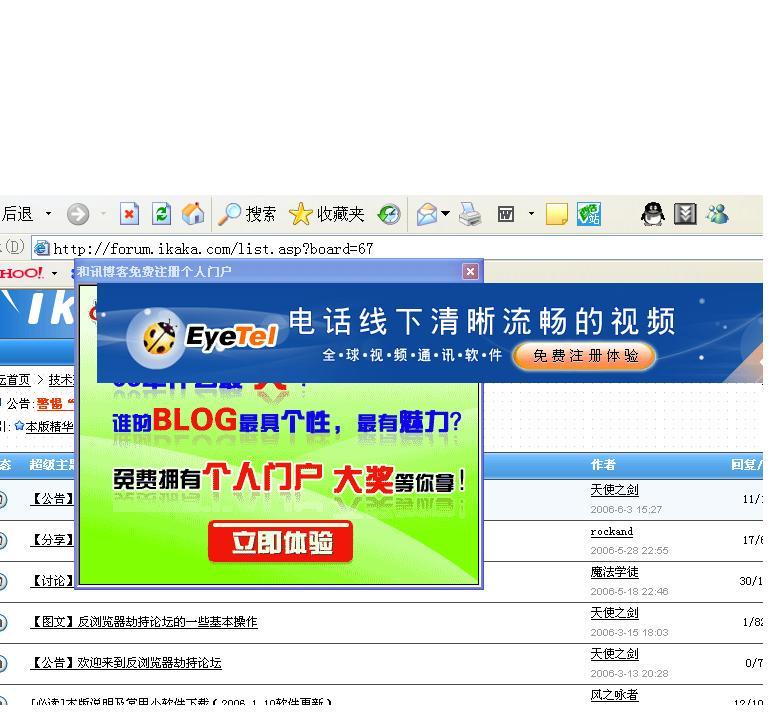Screen dimensions: 770x721
Task: Click the Word edit icon
Action: [506, 214]
